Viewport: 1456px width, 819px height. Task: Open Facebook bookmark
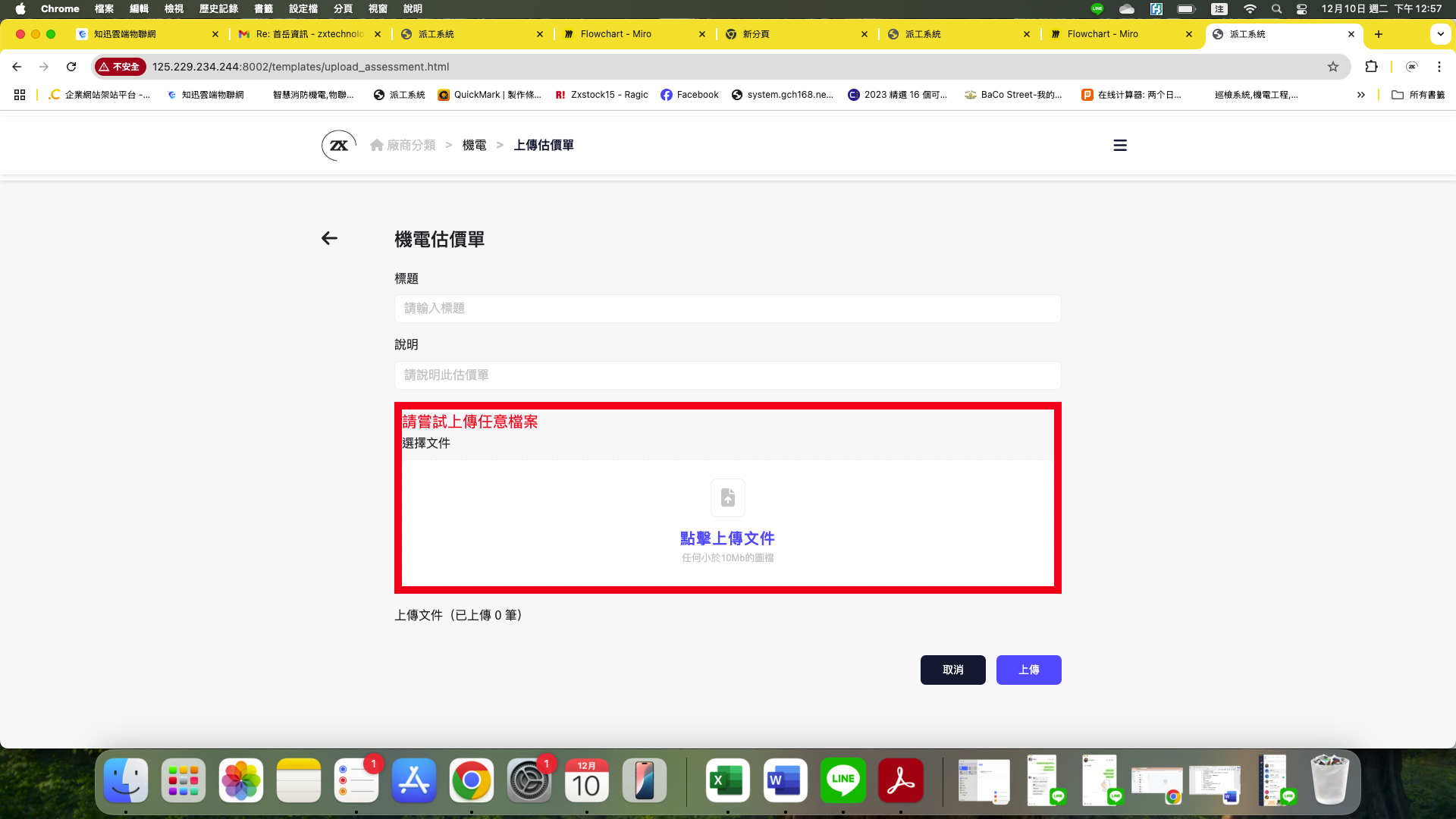pos(689,95)
